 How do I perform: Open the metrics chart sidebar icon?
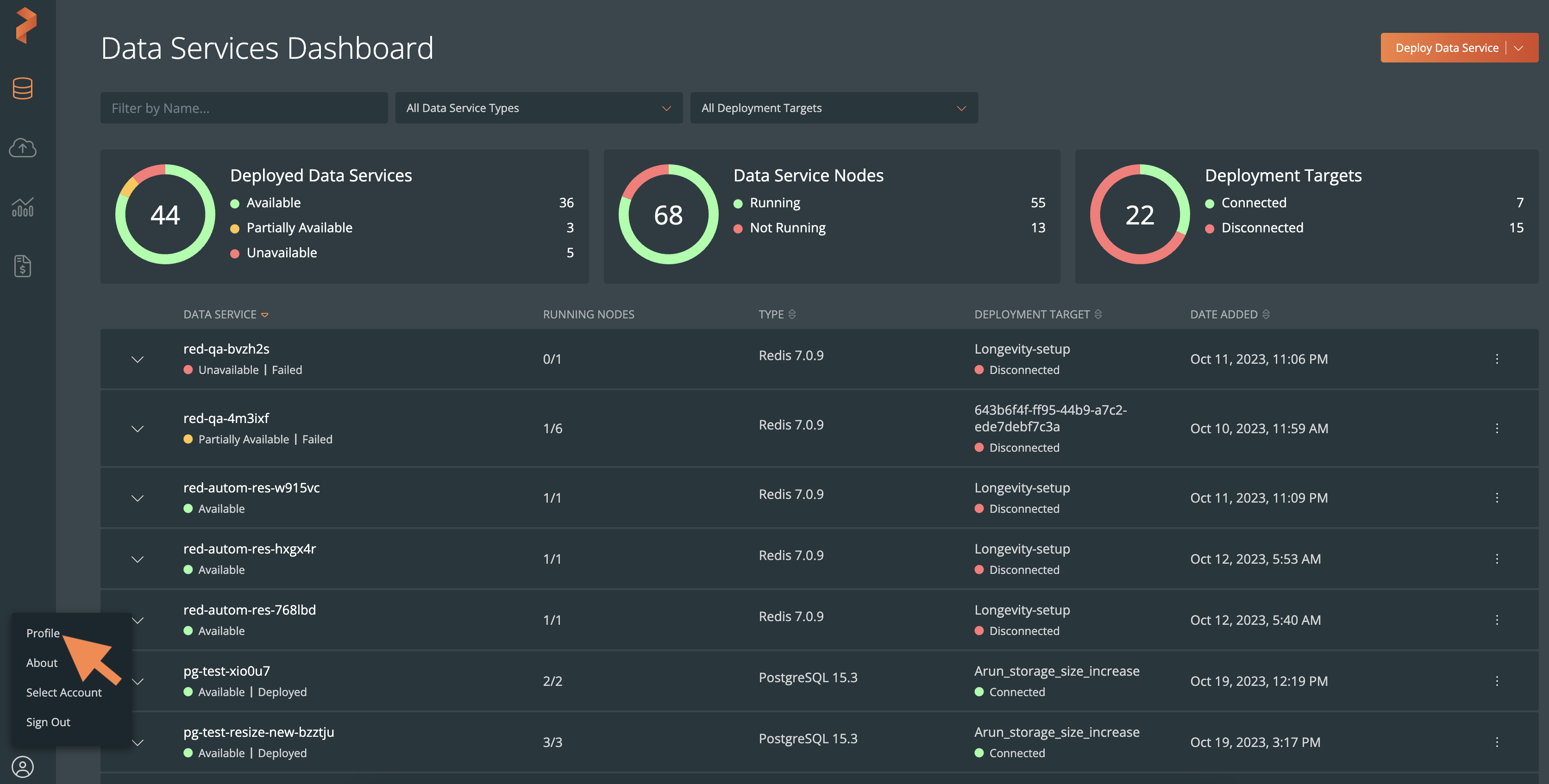[23, 207]
